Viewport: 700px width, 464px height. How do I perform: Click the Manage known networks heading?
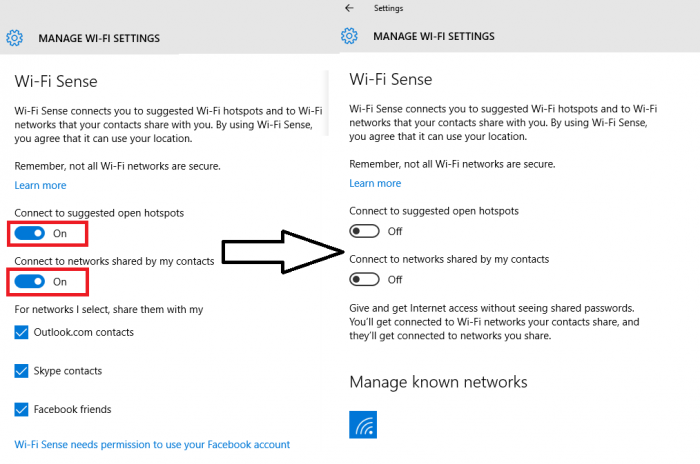(x=438, y=382)
